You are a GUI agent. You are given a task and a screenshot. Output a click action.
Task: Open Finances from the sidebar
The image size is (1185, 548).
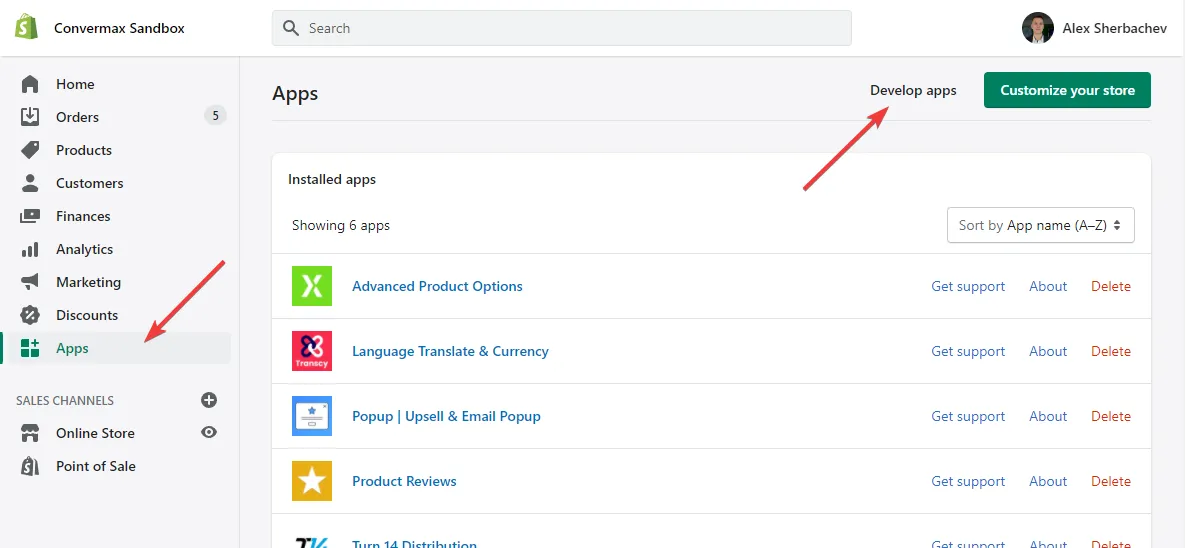tap(83, 216)
